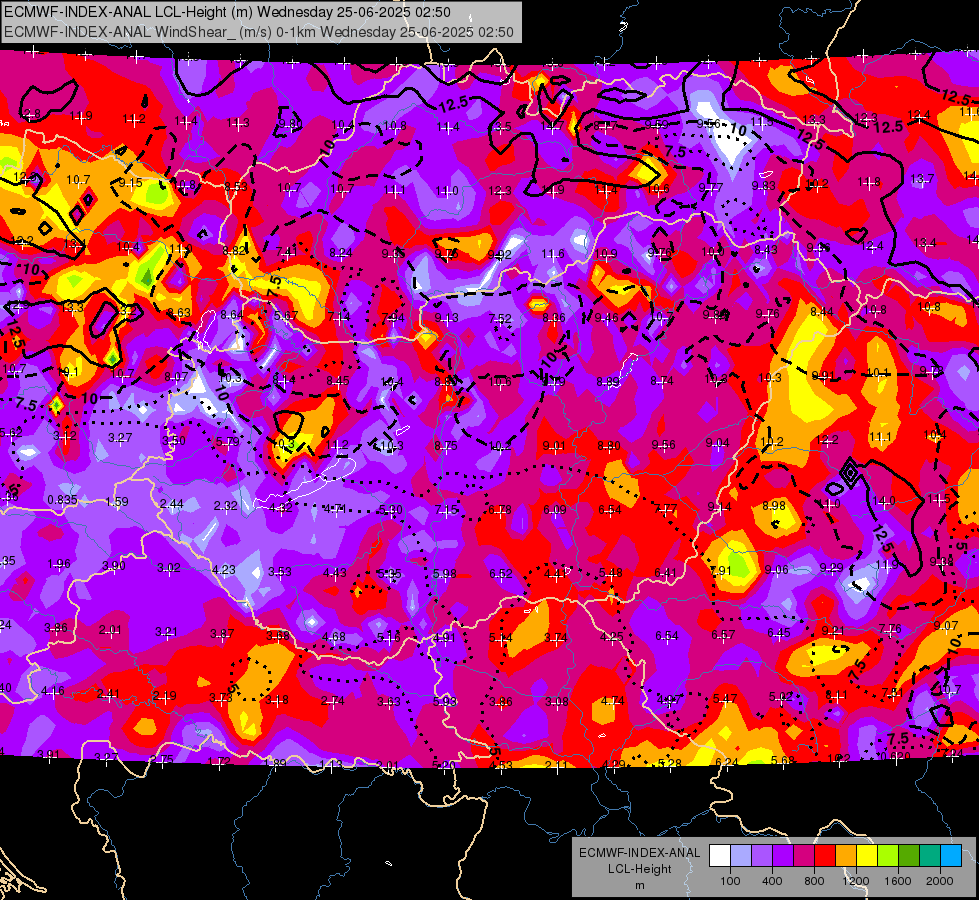Select the grid value 9.29
This screenshot has height=900, width=979.
831,567
